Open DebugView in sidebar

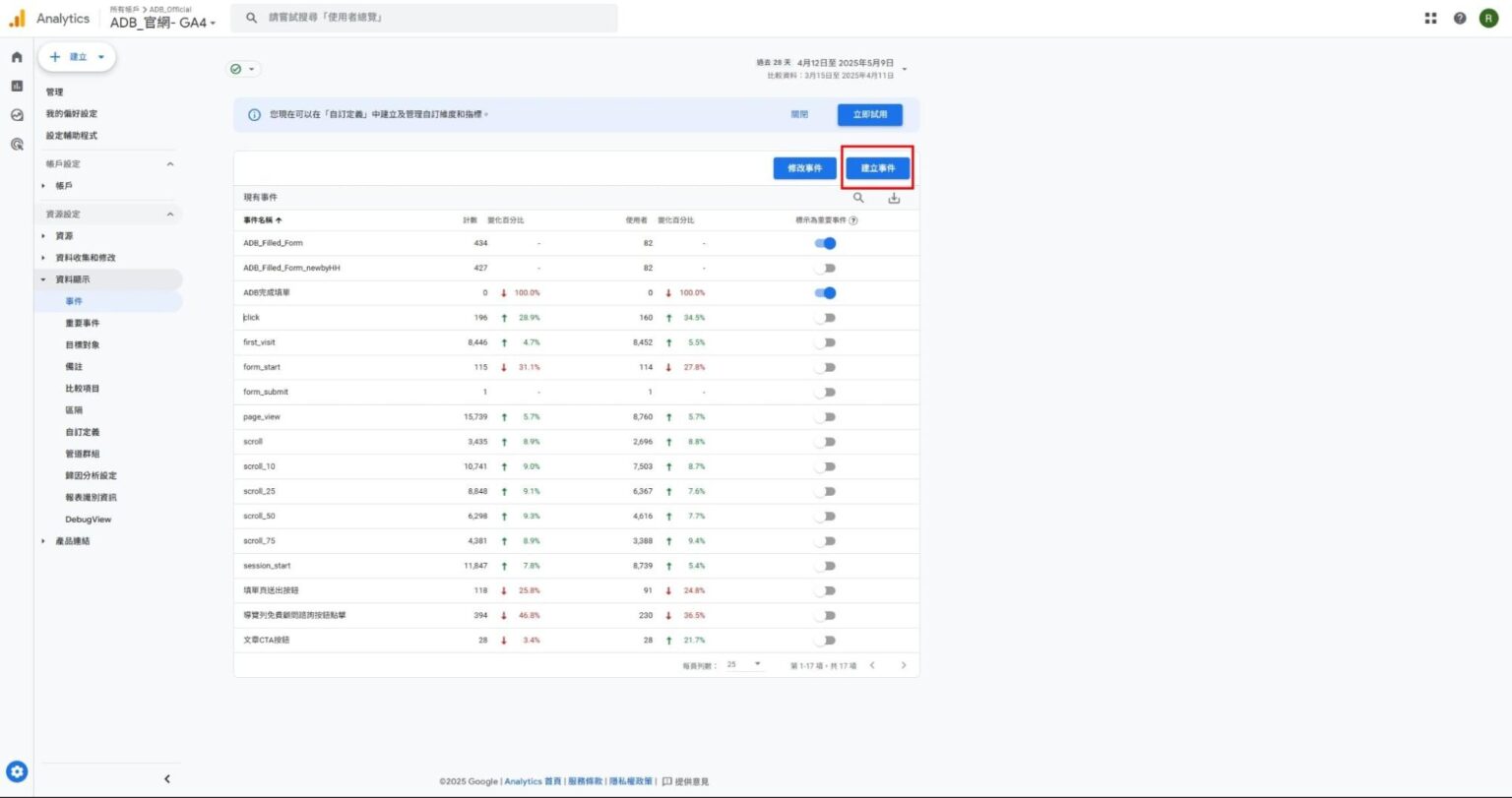click(x=88, y=520)
